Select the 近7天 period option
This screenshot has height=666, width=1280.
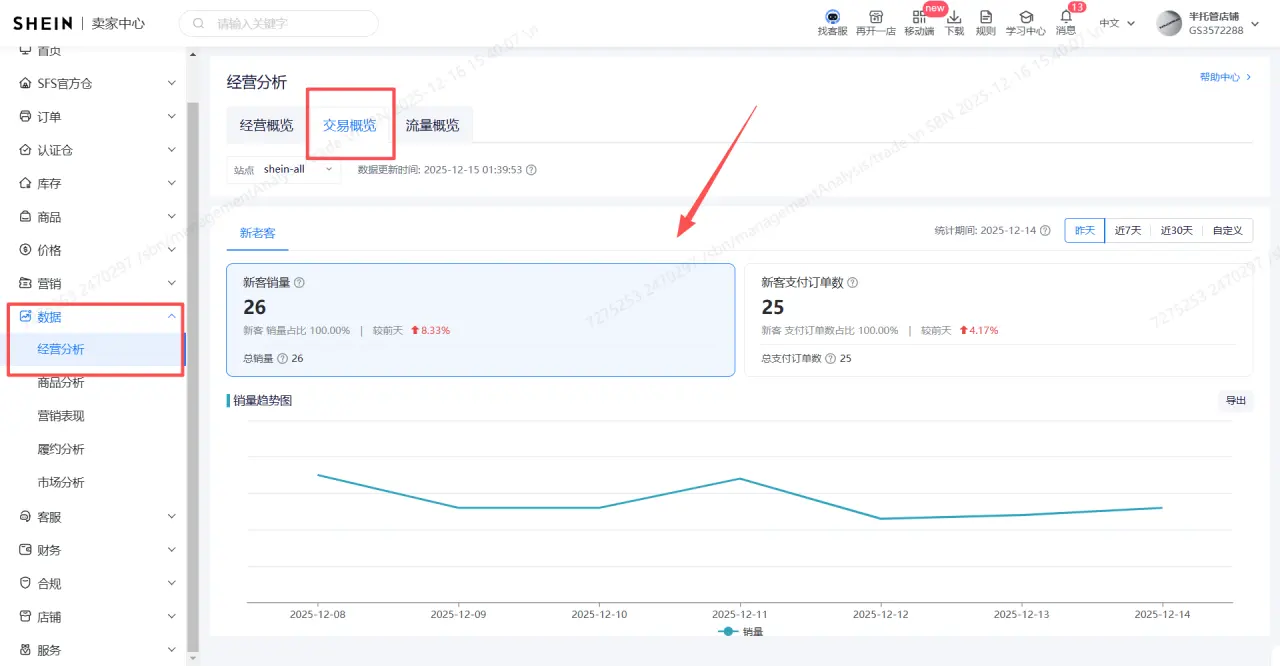point(1128,230)
